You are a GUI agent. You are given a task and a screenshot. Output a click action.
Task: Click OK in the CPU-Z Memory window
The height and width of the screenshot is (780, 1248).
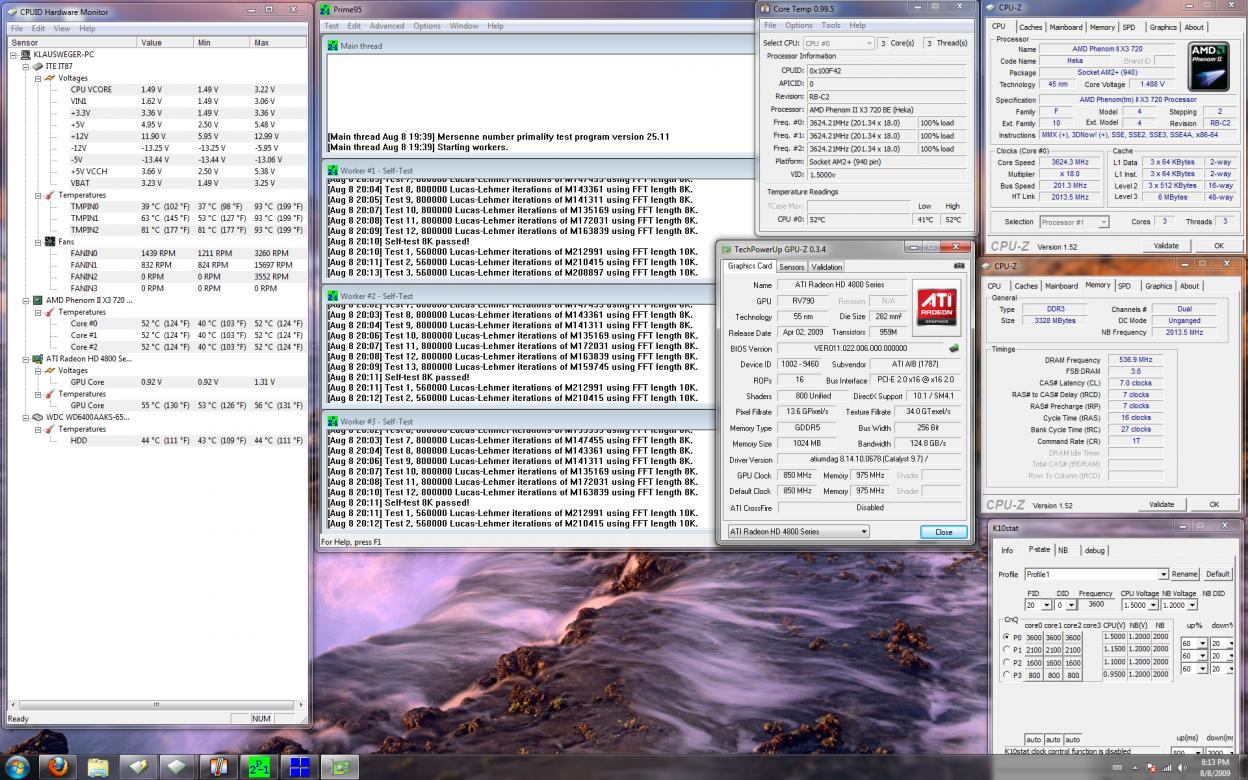pyautogui.click(x=1214, y=505)
